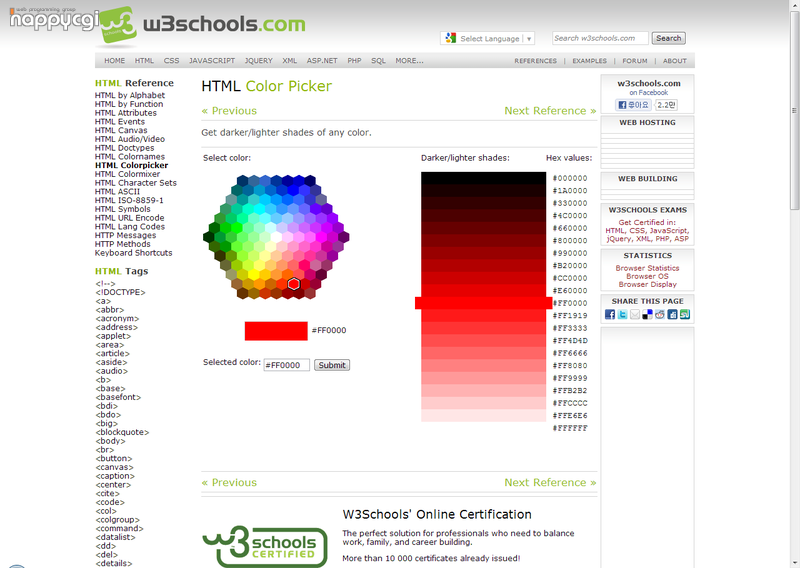Share this page on Facebook icon
Image resolution: width=800 pixels, height=568 pixels.
point(610,314)
